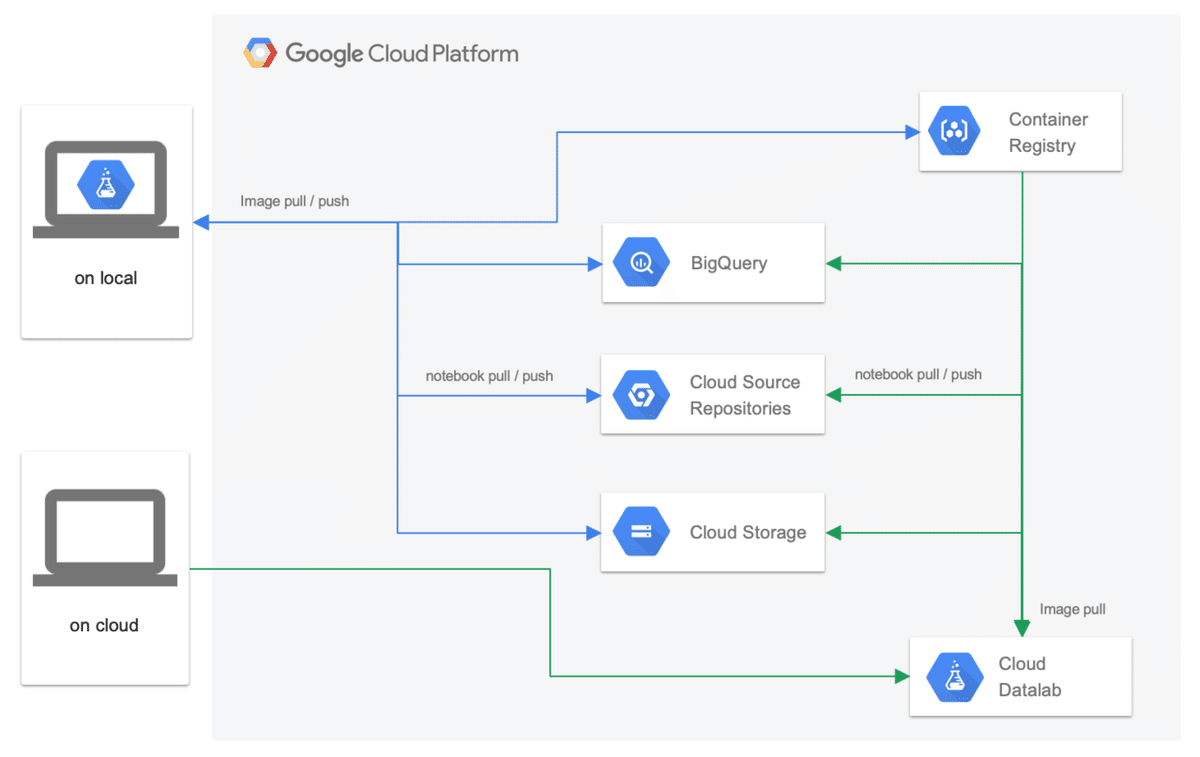Click the Cloud Storage hexagon icon
Screen dimensions: 1200x757
click(641, 532)
